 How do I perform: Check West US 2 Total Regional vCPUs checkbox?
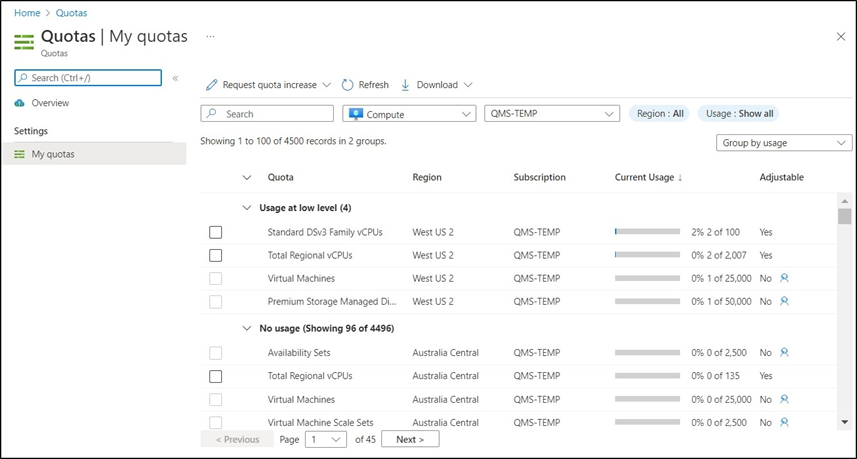click(x=216, y=255)
